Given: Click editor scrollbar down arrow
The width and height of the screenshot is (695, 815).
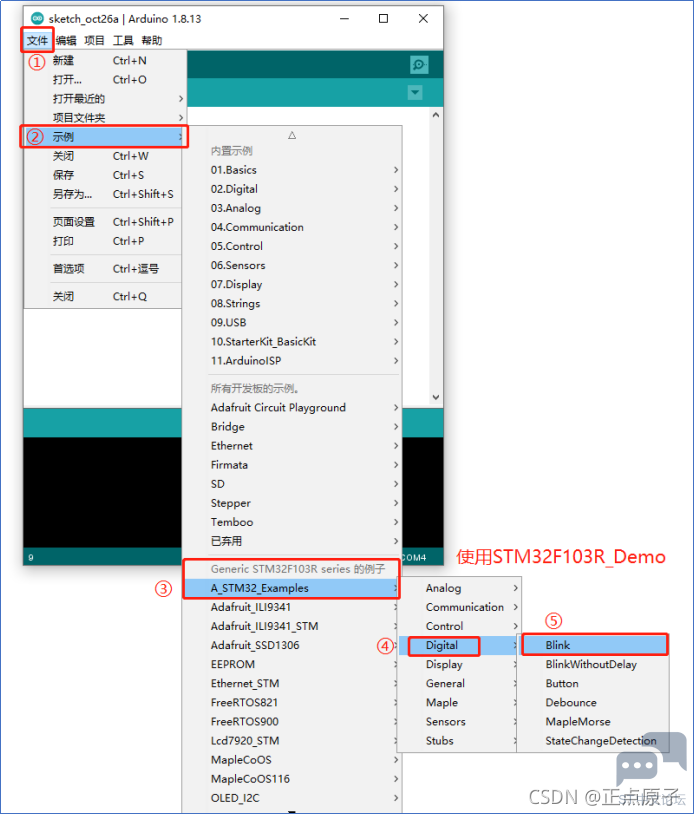Looking at the screenshot, I should tap(436, 398).
